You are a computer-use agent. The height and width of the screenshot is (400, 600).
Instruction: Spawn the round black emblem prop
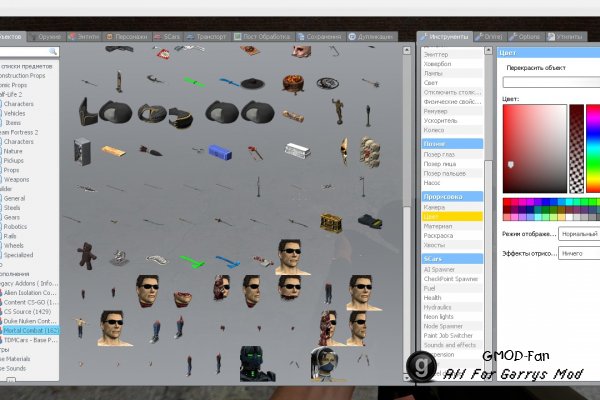click(x=328, y=83)
